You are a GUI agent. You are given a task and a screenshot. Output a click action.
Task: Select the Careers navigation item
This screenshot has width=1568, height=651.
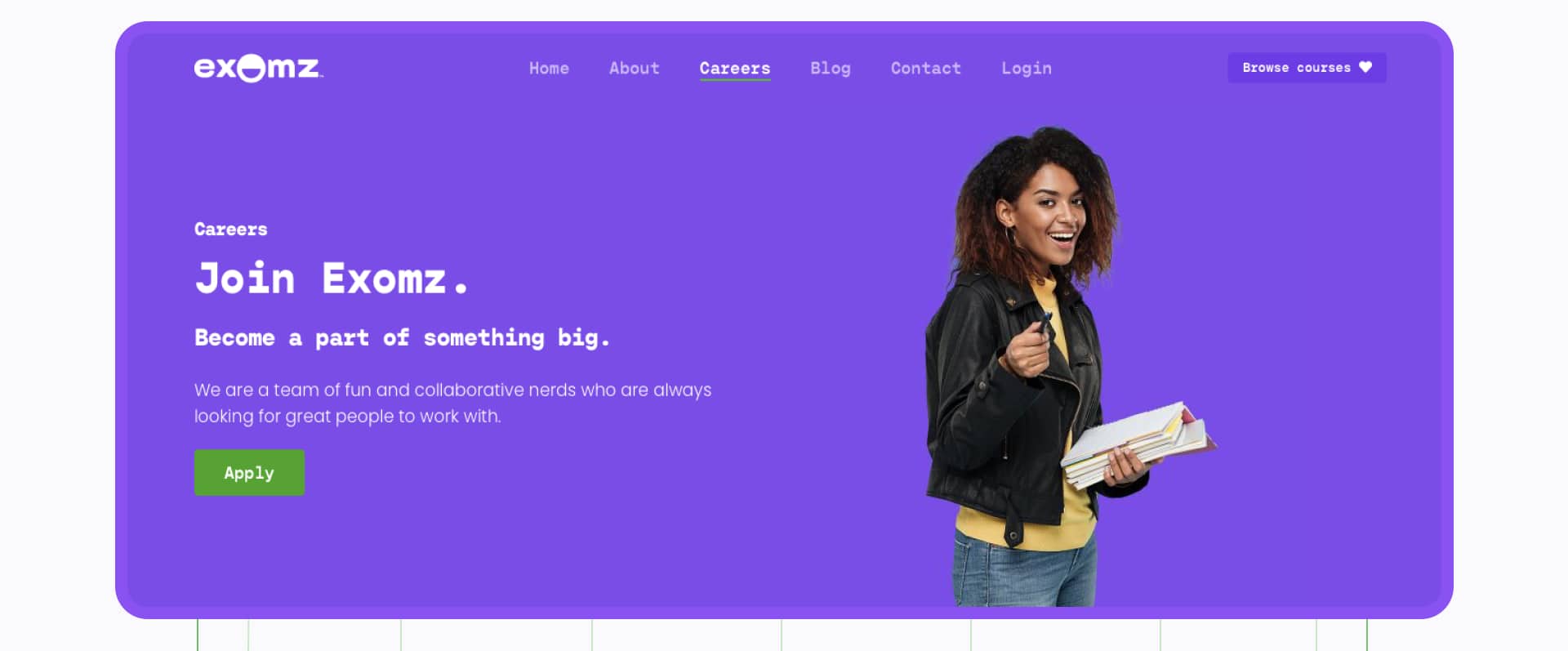(x=735, y=69)
